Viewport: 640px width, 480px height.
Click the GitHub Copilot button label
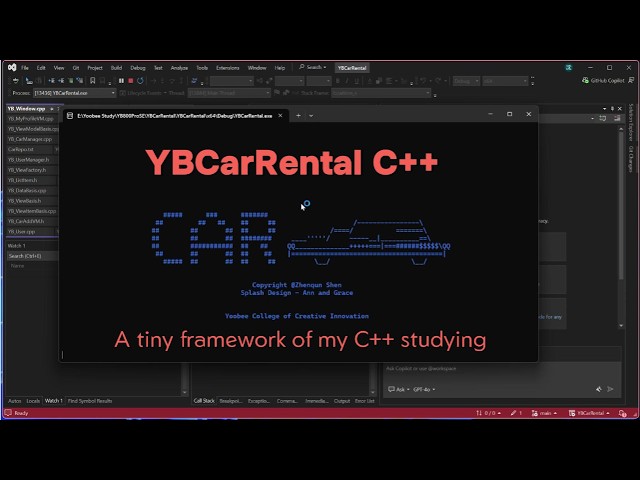[x=607, y=80]
